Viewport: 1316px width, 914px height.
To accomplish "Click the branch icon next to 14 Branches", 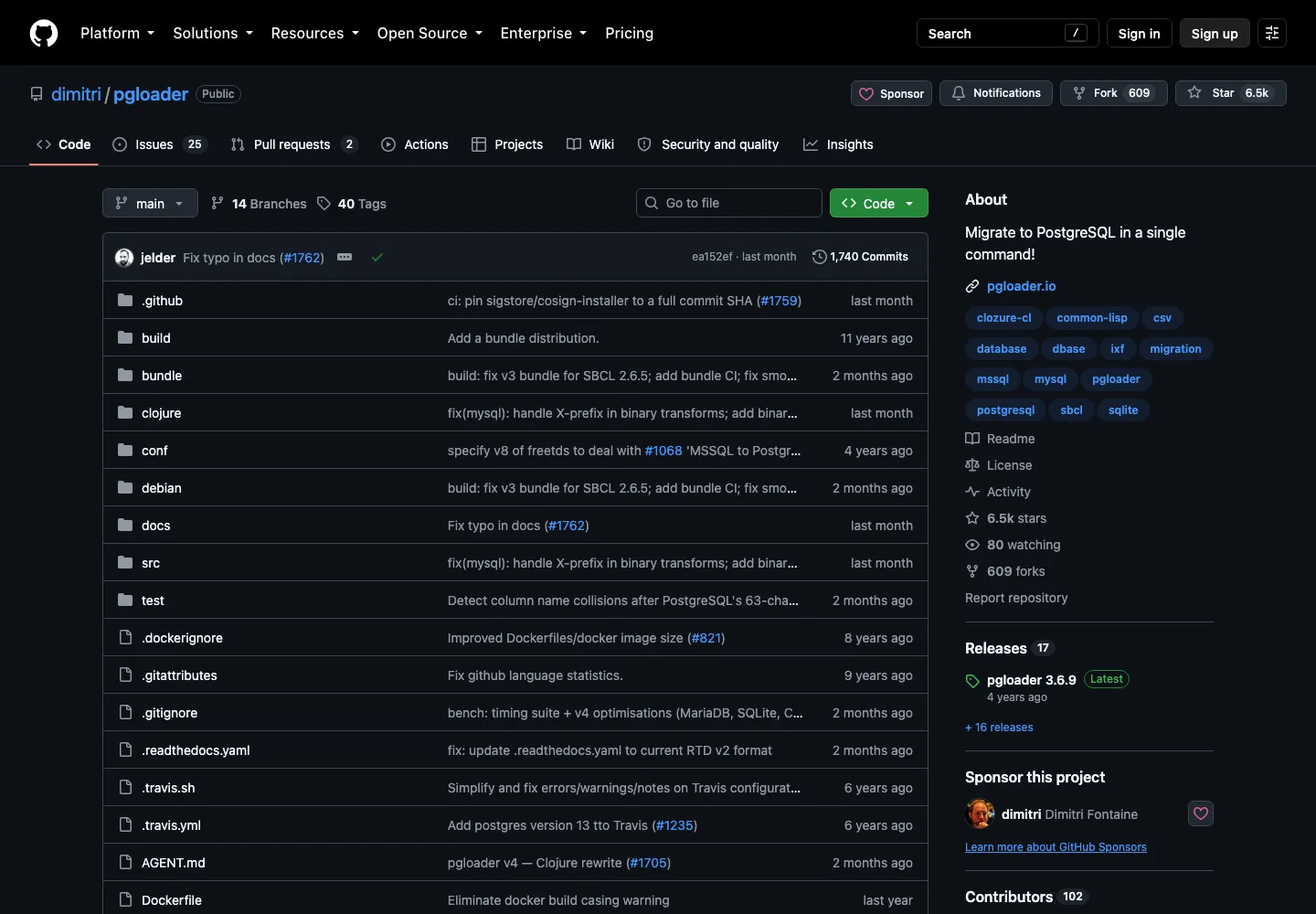I will tap(218, 203).
